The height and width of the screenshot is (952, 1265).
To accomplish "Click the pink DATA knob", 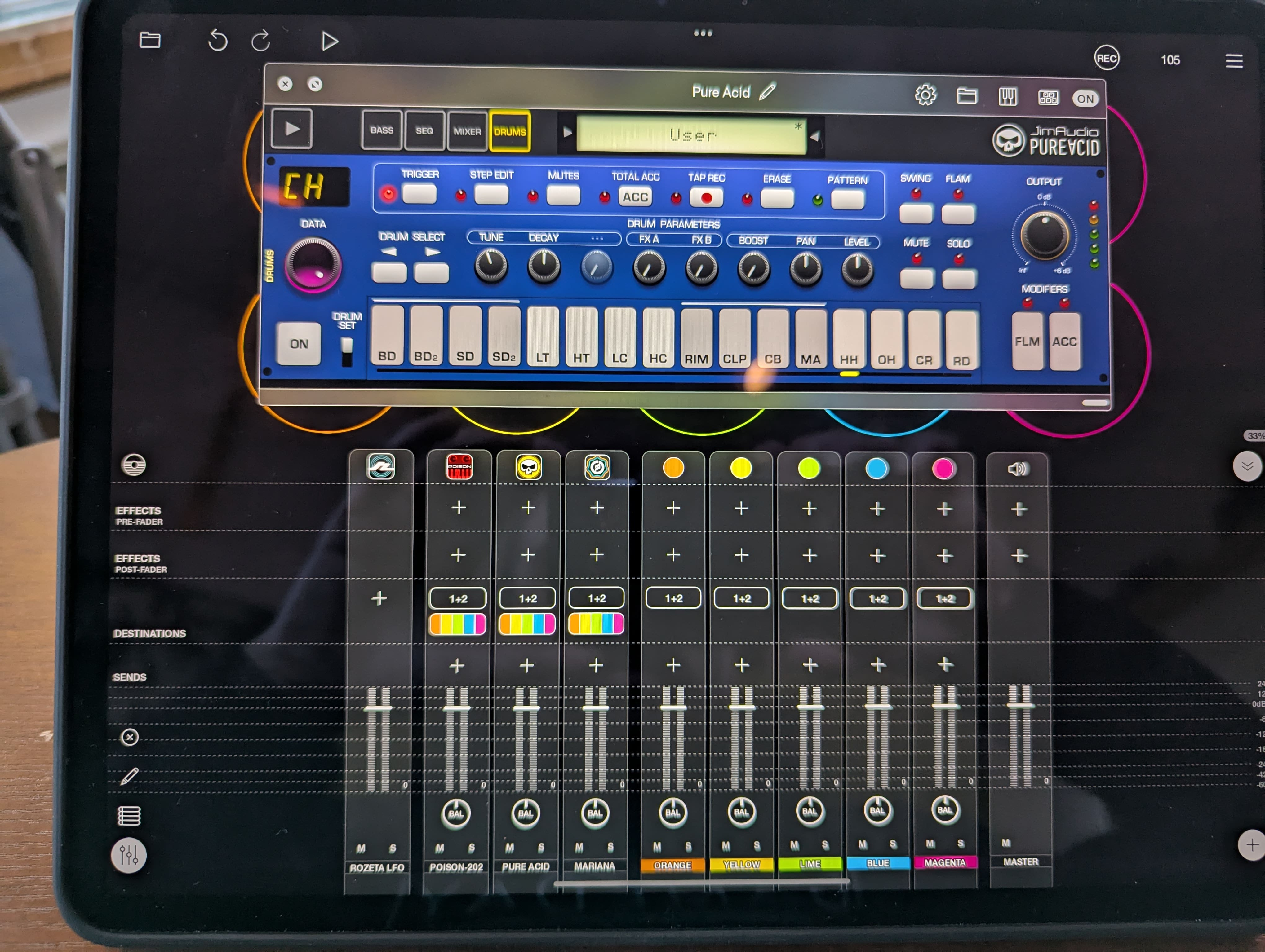I will [313, 264].
